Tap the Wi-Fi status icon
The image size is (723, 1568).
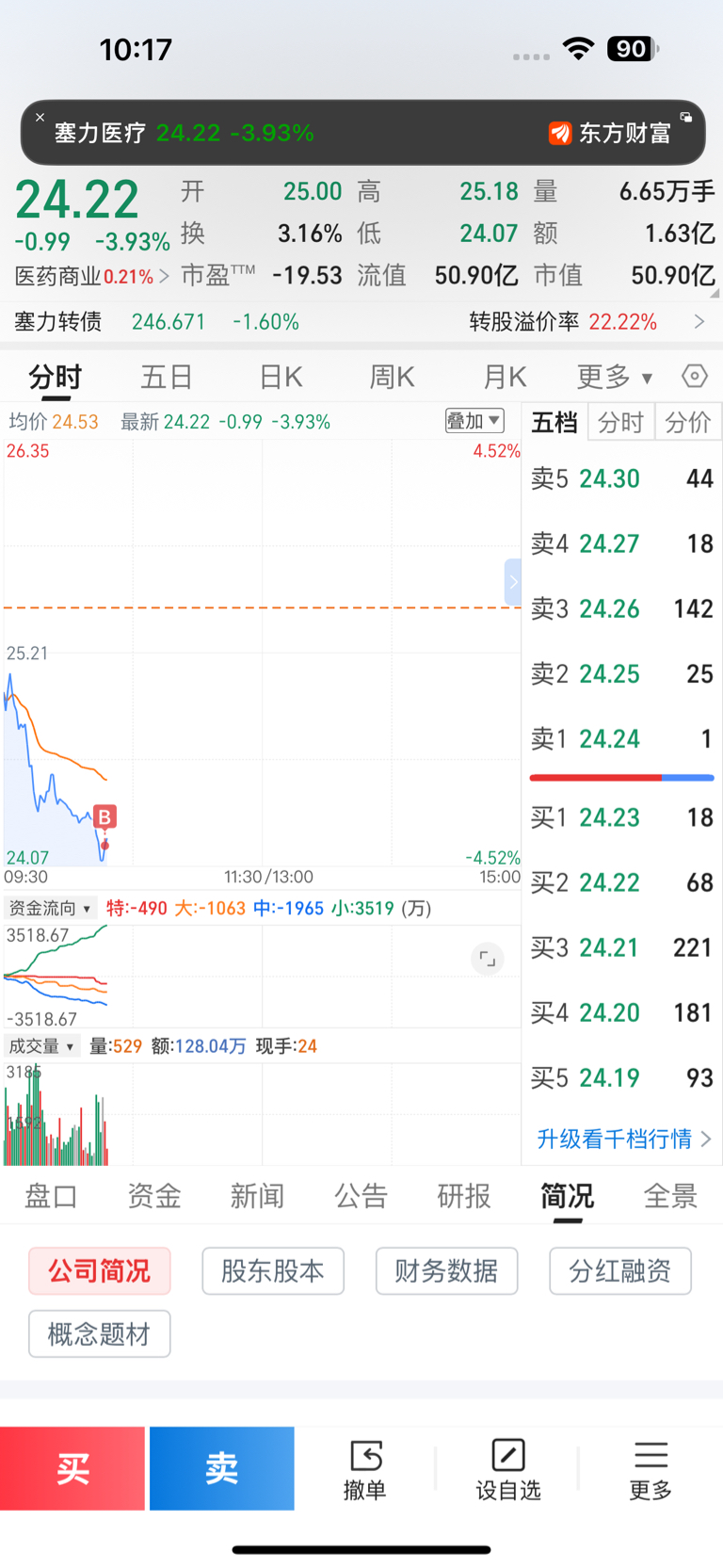[578, 49]
